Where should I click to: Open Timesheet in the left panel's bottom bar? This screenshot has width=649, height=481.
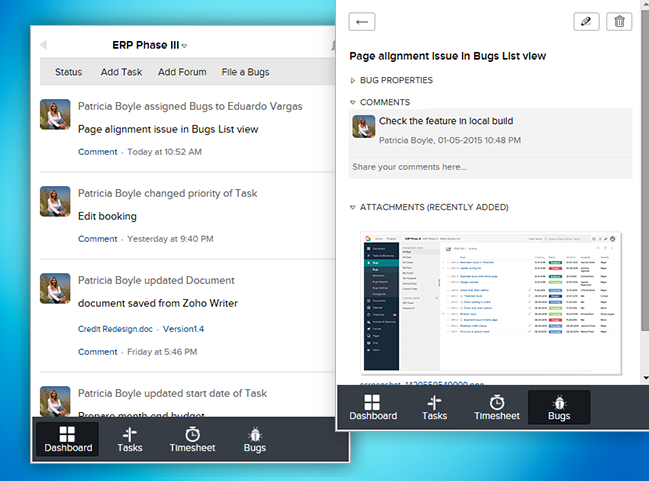click(193, 439)
